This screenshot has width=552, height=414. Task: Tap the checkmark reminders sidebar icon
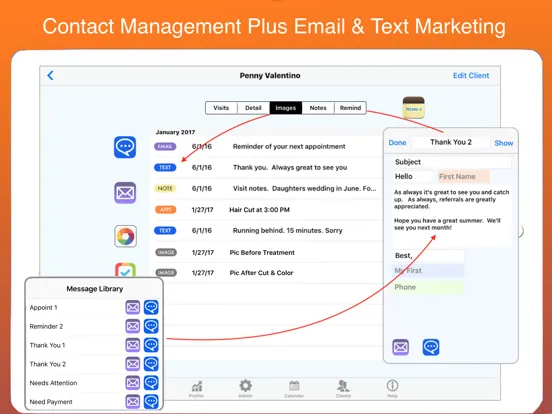click(125, 269)
